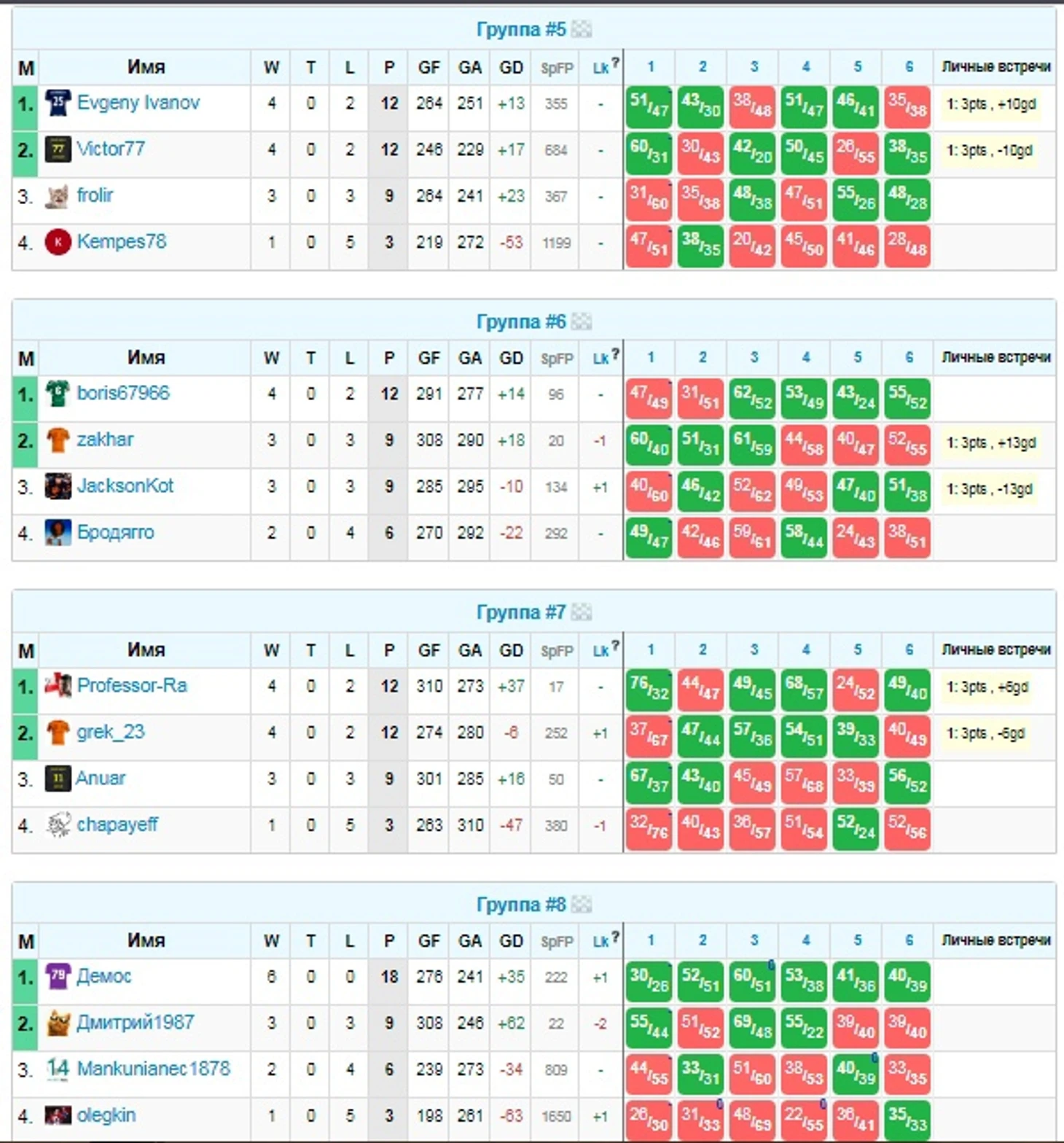Click zakhar's orange shirt avatar icon
Screen dimensions: 1064x1143
[58, 440]
